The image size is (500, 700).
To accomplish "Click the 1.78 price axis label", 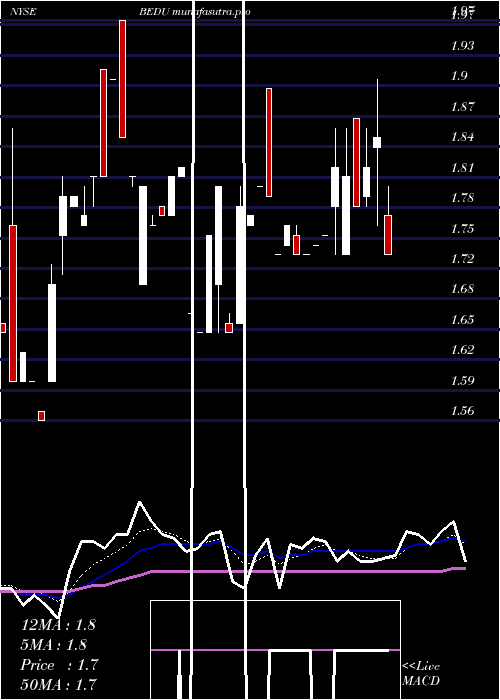I will click(x=463, y=198).
